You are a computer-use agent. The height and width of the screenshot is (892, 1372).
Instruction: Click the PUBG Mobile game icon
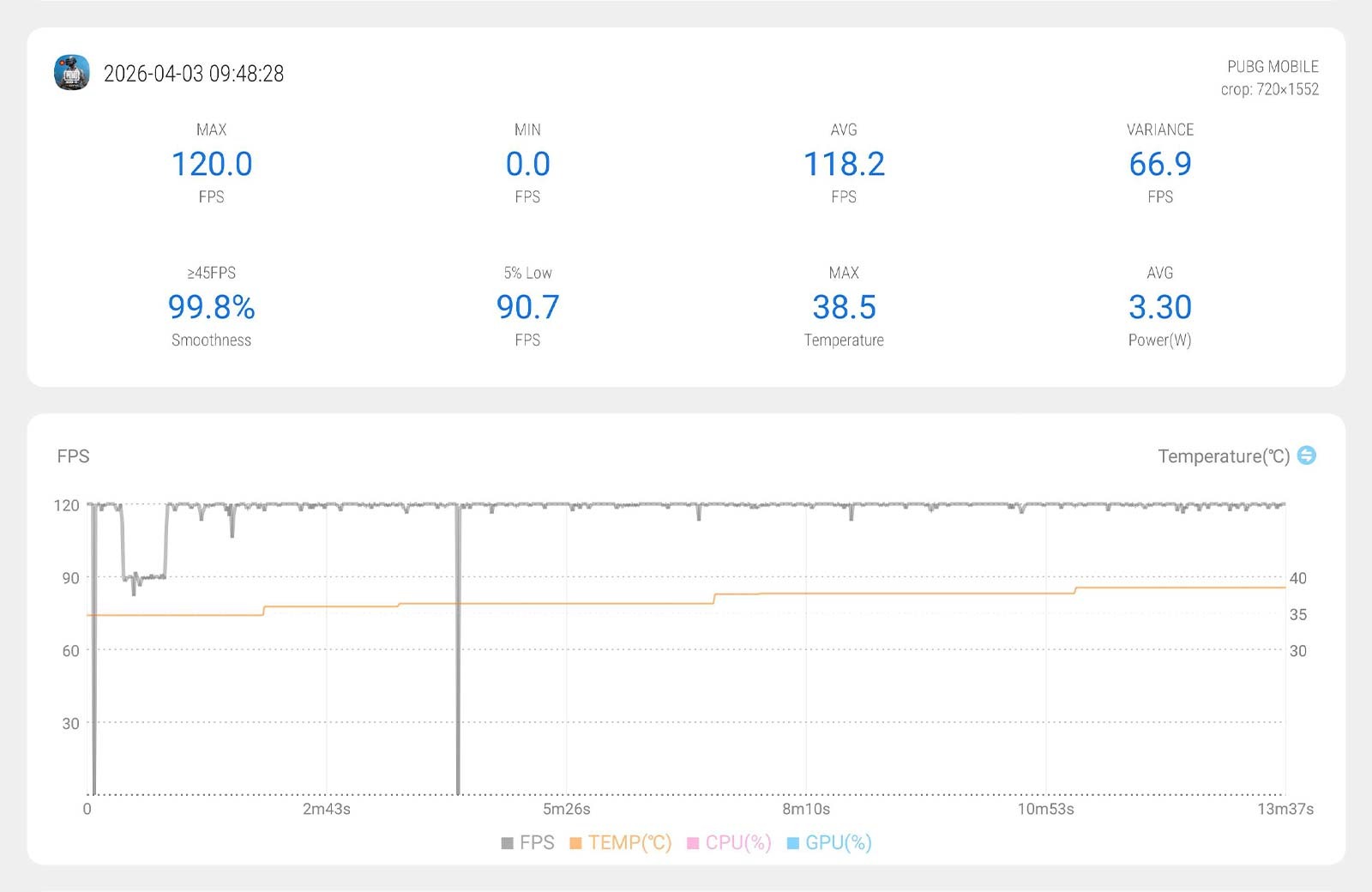(72, 73)
